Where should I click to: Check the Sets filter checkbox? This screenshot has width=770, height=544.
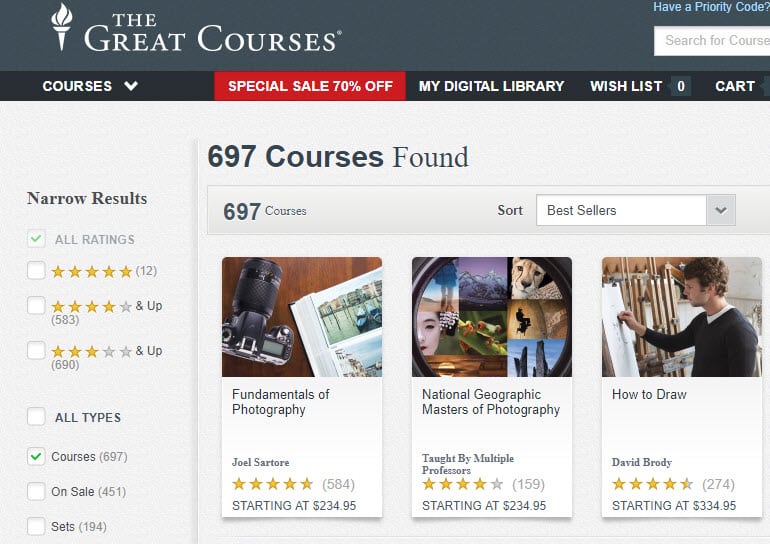[x=36, y=526]
